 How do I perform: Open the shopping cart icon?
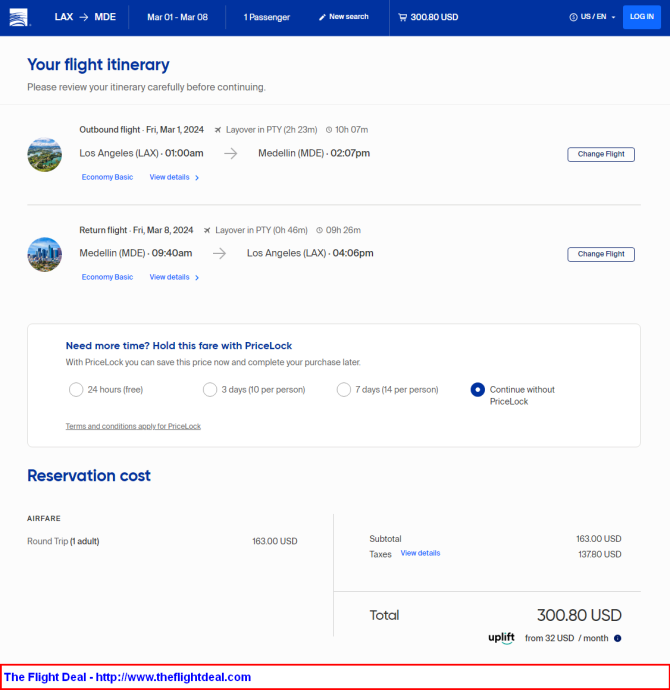(x=402, y=17)
